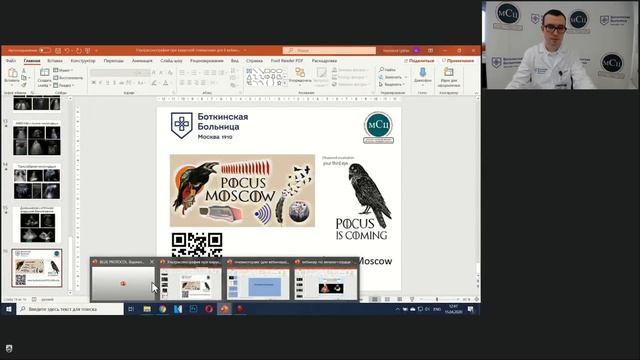
Task: Save the presentation with the diskette icon
Action: coord(58,51)
